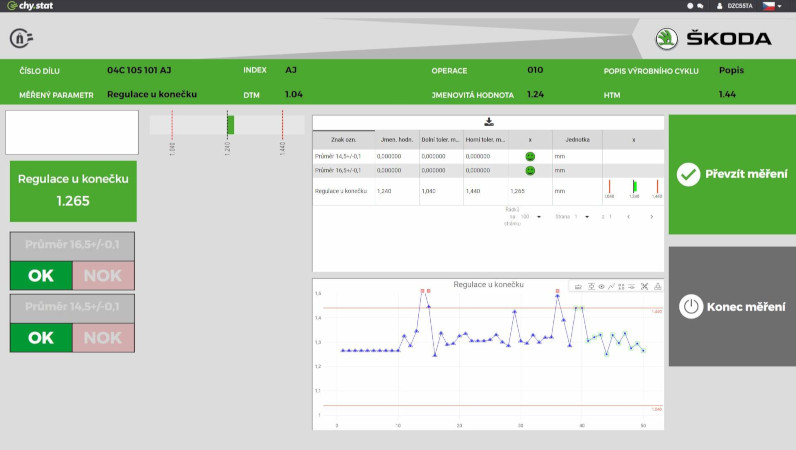Open the rows per page dropdown
796x450 pixels.
pyautogui.click(x=530, y=216)
